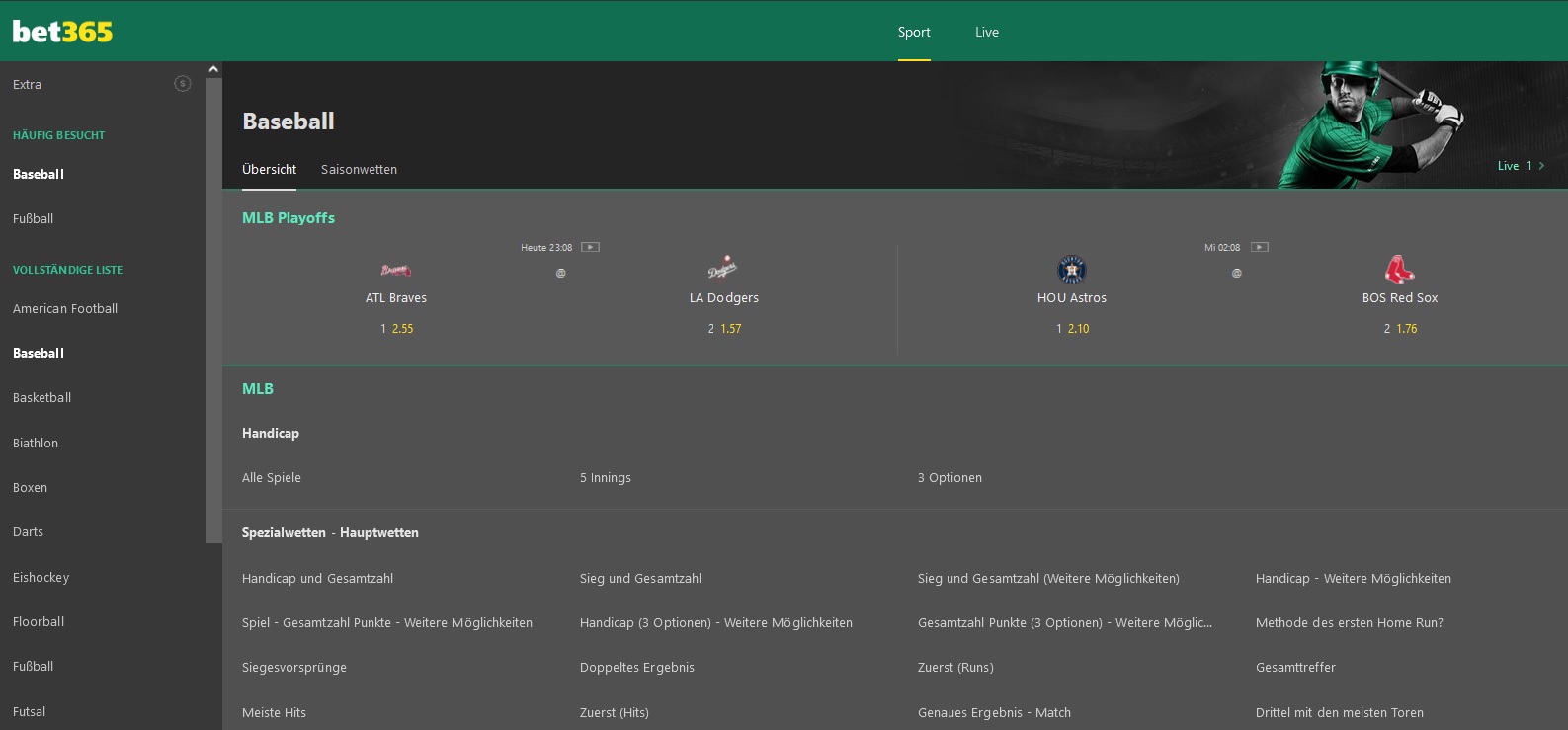This screenshot has height=730, width=1568.
Task: Open Drittel mit den meisten Toren
Action: (x=1340, y=713)
